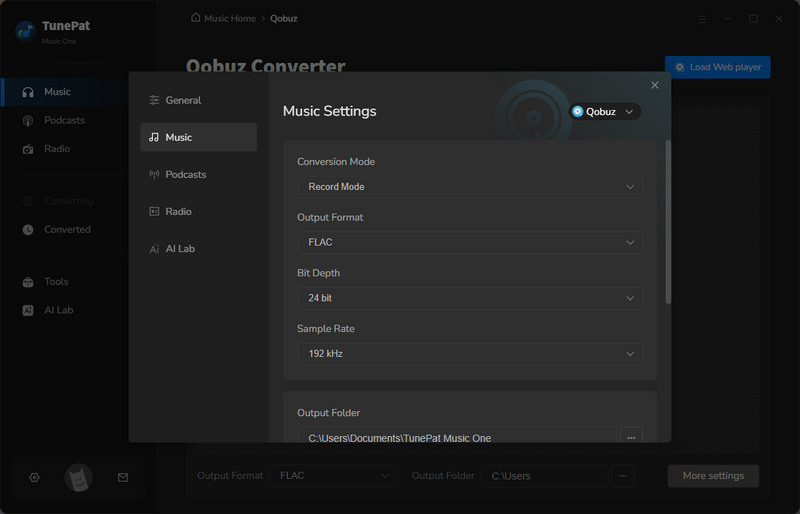Viewport: 800px width, 514px height.
Task: Open the user avatar profile icon
Action: pyautogui.click(x=78, y=478)
